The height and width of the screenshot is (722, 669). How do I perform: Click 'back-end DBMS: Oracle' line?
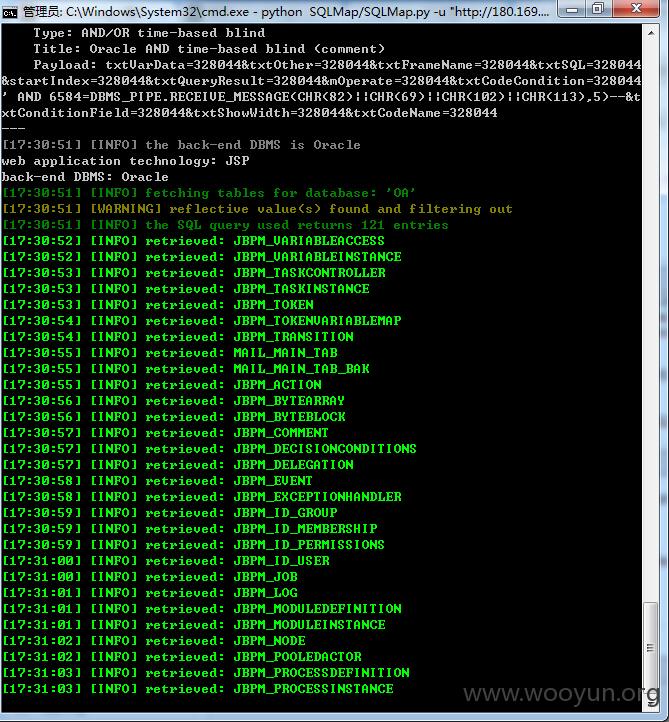point(85,177)
